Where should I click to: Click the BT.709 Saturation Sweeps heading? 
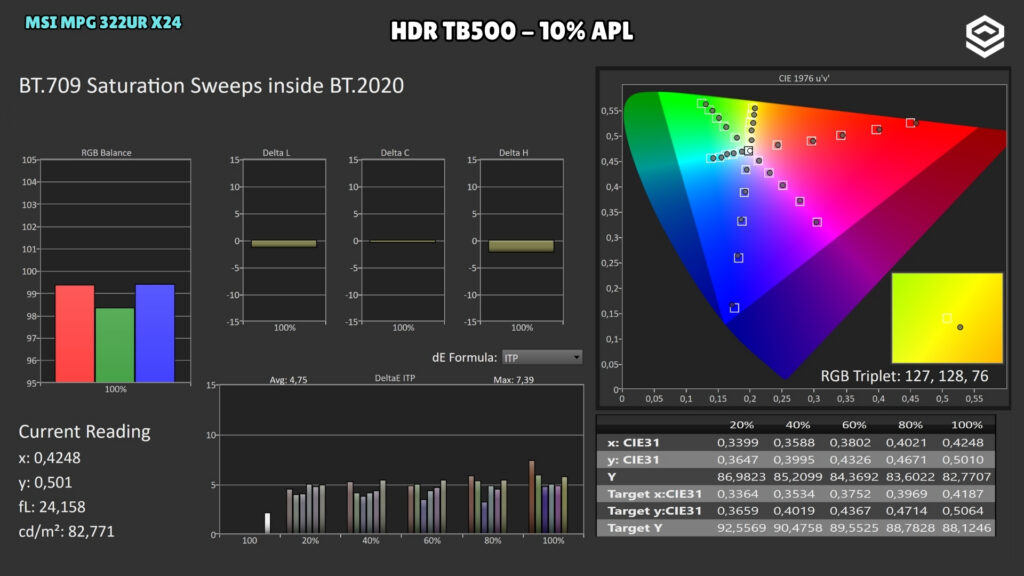pyautogui.click(x=211, y=86)
